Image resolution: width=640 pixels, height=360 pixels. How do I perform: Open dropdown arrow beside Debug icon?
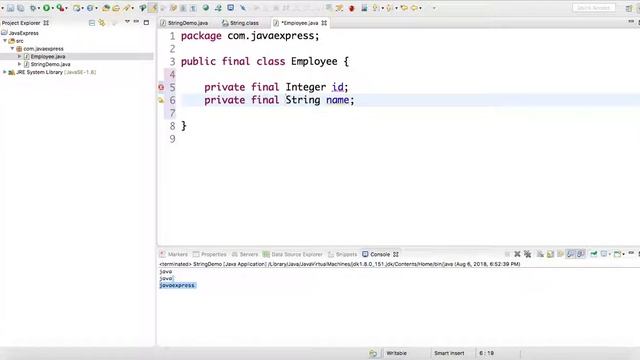39,8
